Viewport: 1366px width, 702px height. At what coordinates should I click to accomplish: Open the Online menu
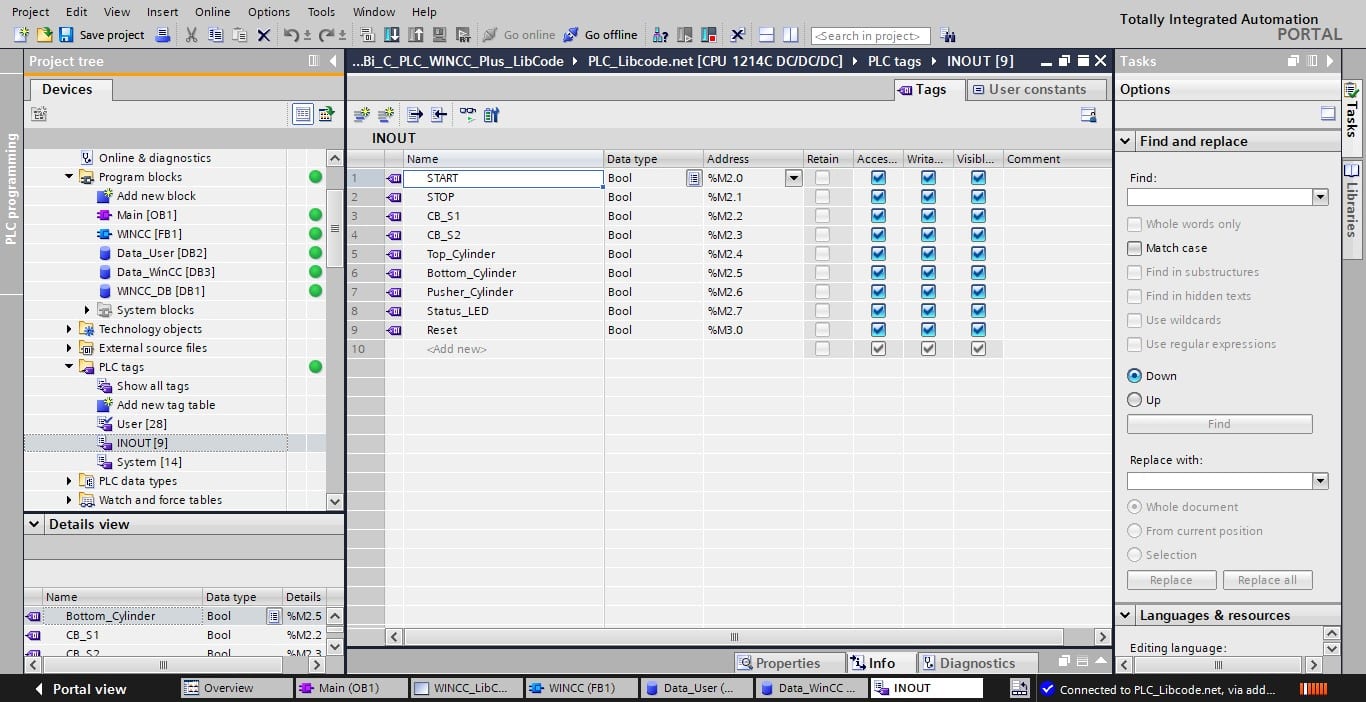pyautogui.click(x=212, y=12)
